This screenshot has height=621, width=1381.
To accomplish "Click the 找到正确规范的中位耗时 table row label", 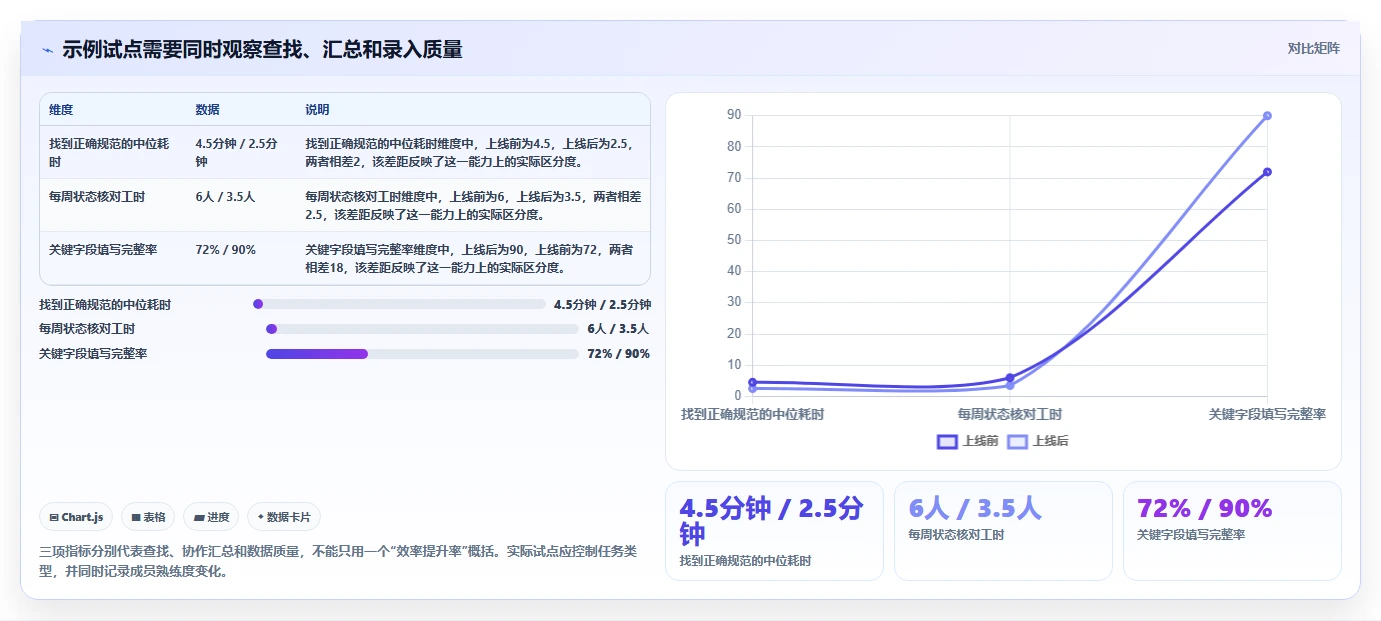I will [109, 152].
